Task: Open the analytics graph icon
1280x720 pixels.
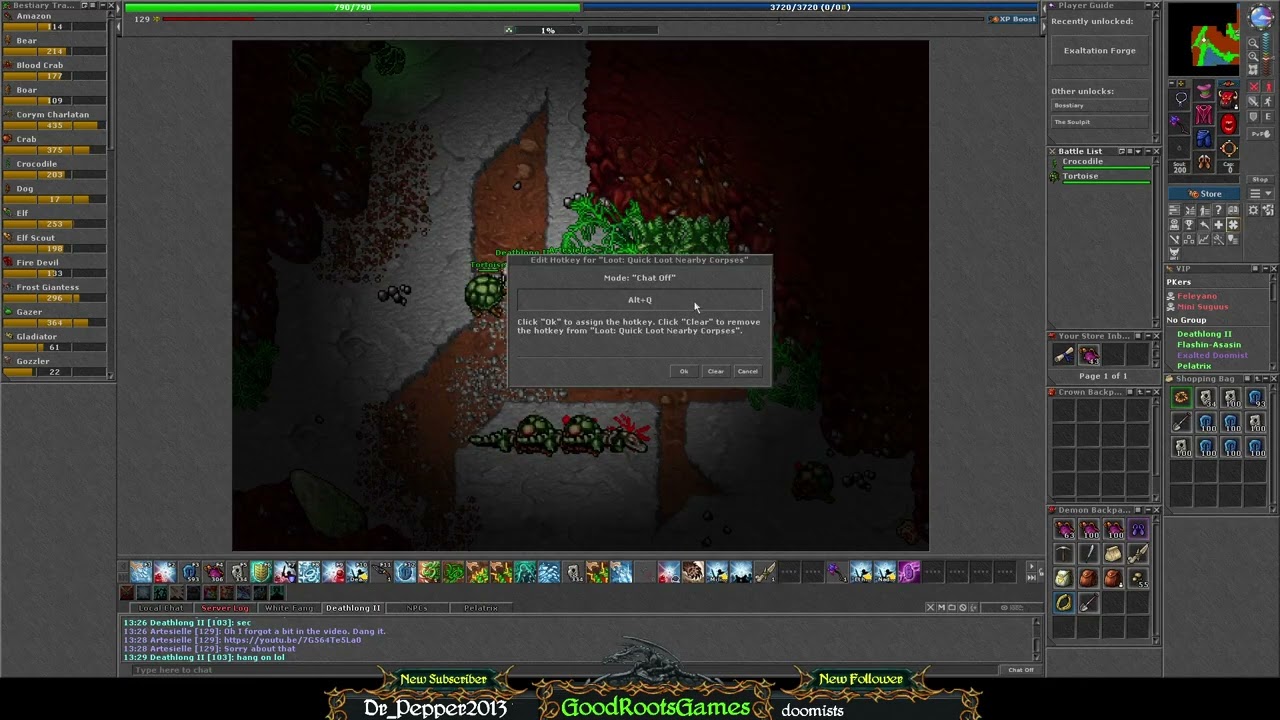Action: click(1204, 239)
